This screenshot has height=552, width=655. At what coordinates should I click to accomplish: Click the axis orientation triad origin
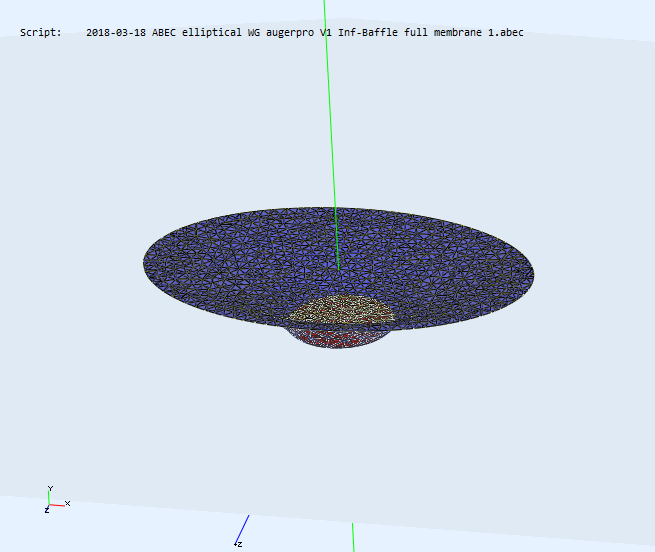(49, 505)
